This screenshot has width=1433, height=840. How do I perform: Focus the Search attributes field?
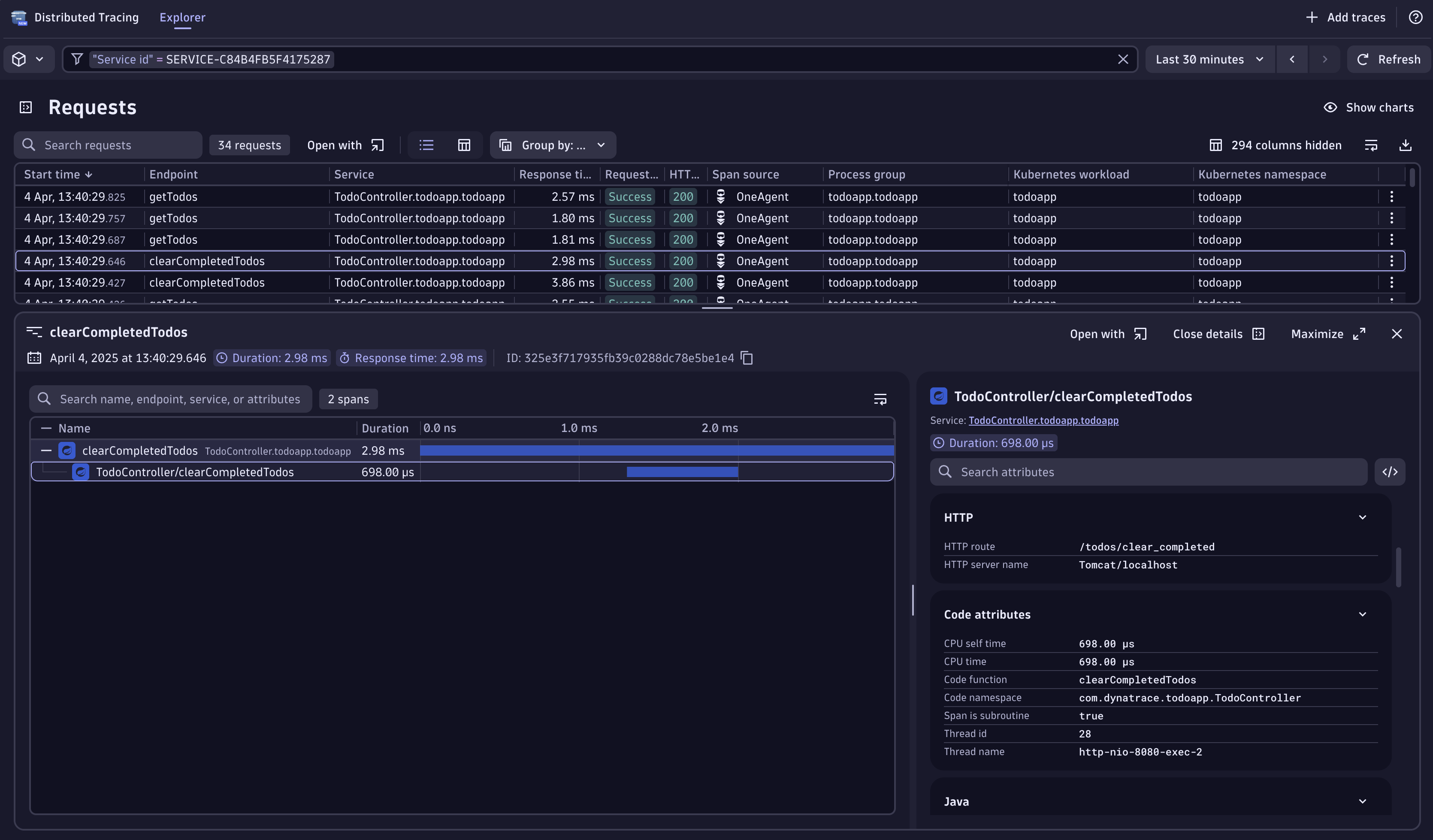point(1148,472)
